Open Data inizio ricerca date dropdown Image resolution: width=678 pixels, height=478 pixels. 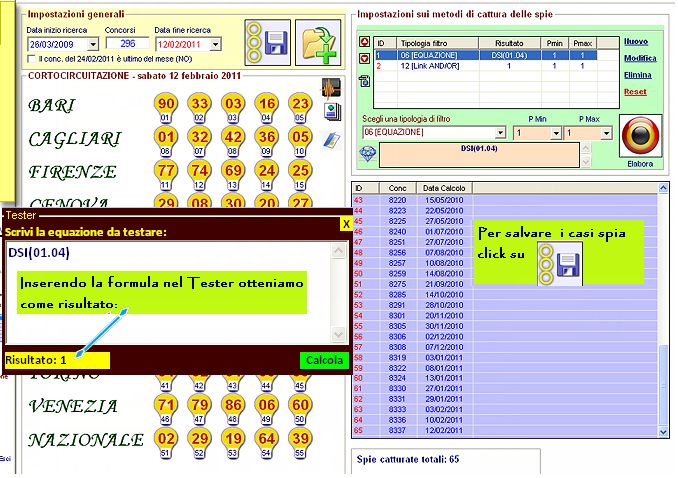[x=93, y=44]
